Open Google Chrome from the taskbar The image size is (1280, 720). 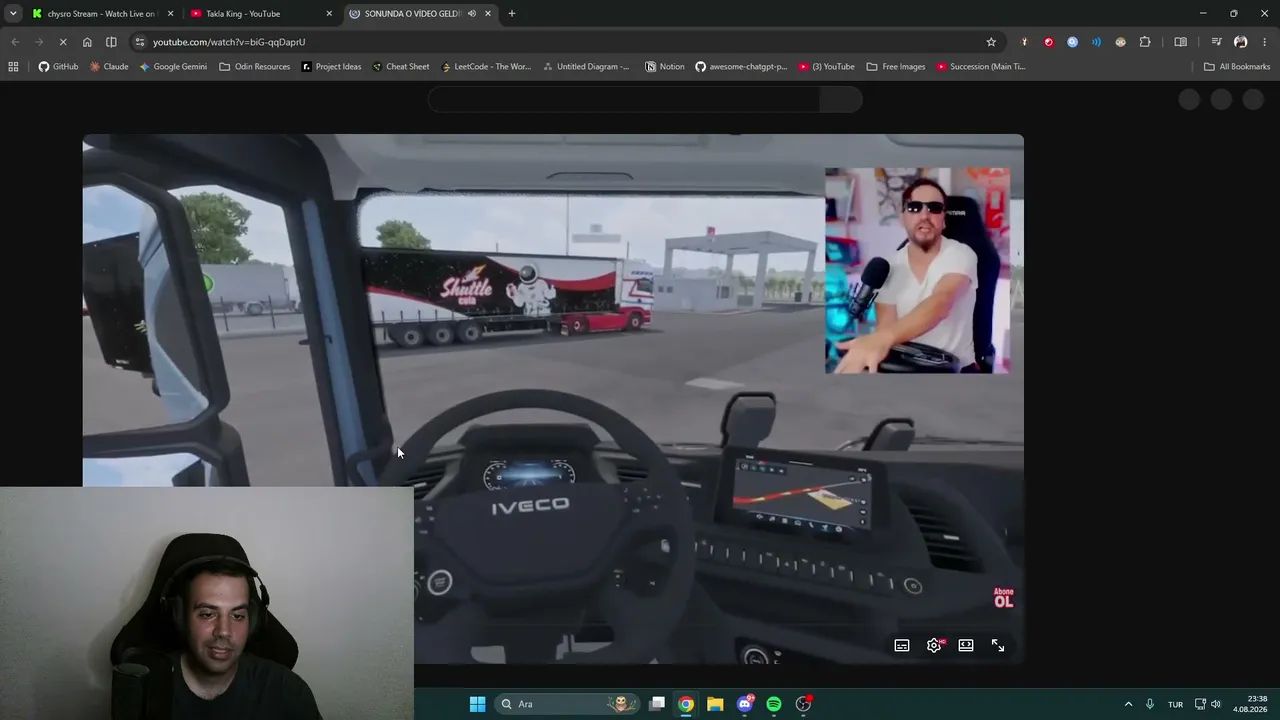686,704
